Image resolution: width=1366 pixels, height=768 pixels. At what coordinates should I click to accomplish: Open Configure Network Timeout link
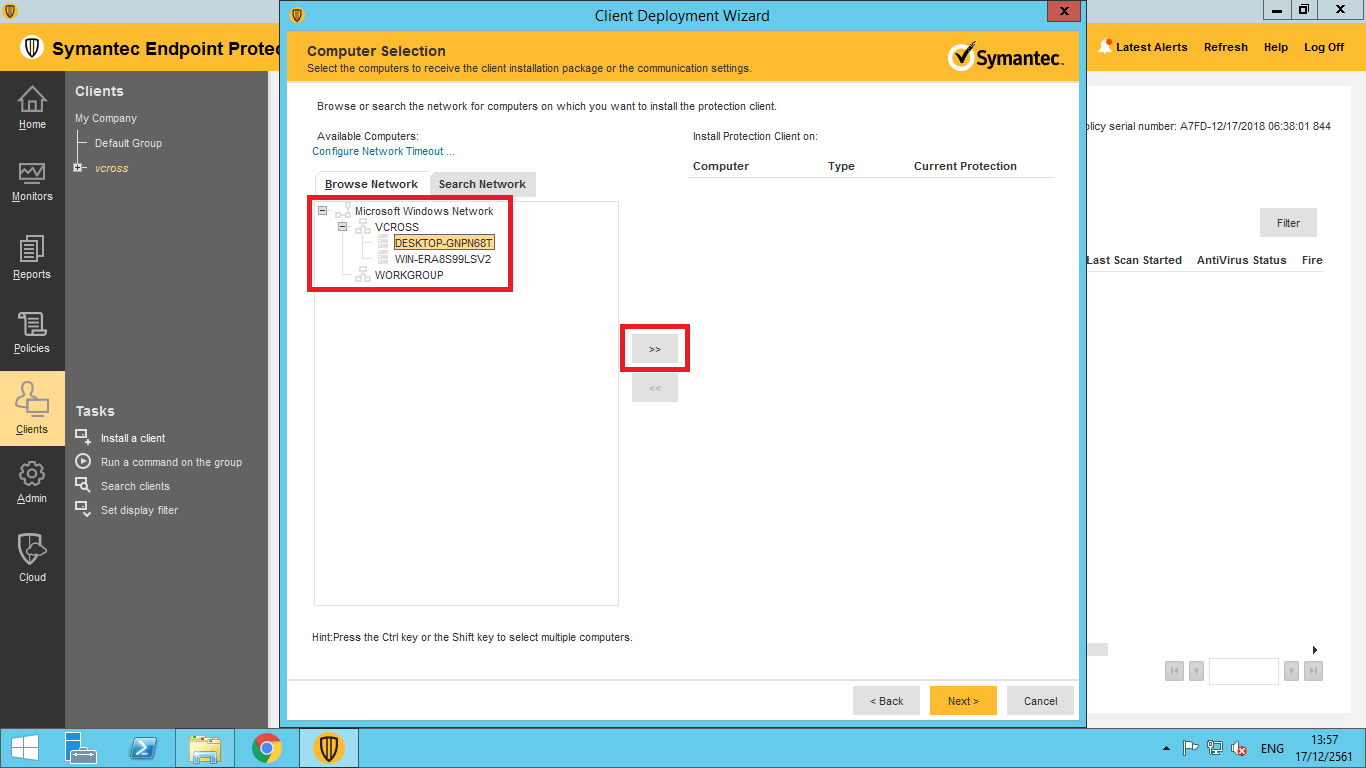pos(383,151)
